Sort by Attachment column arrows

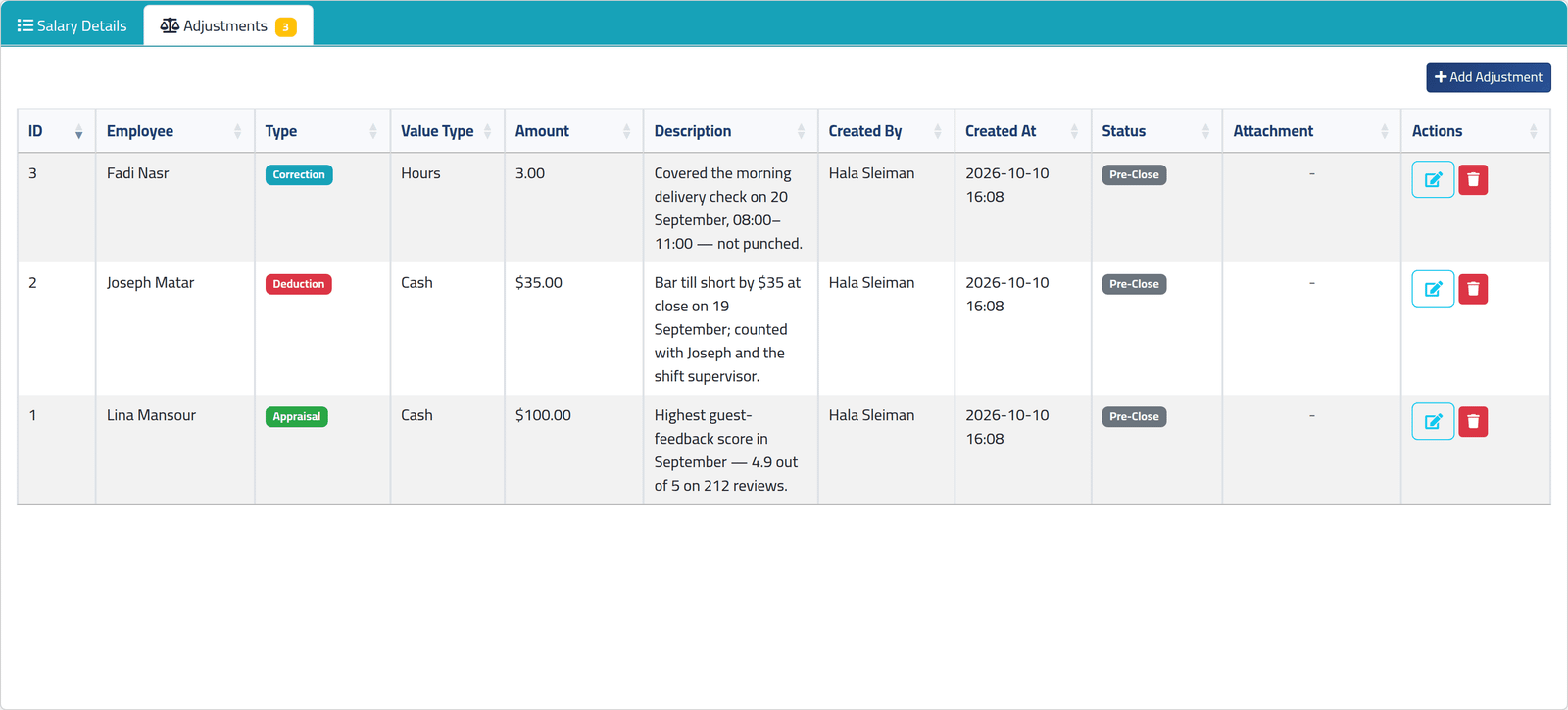point(1385,131)
